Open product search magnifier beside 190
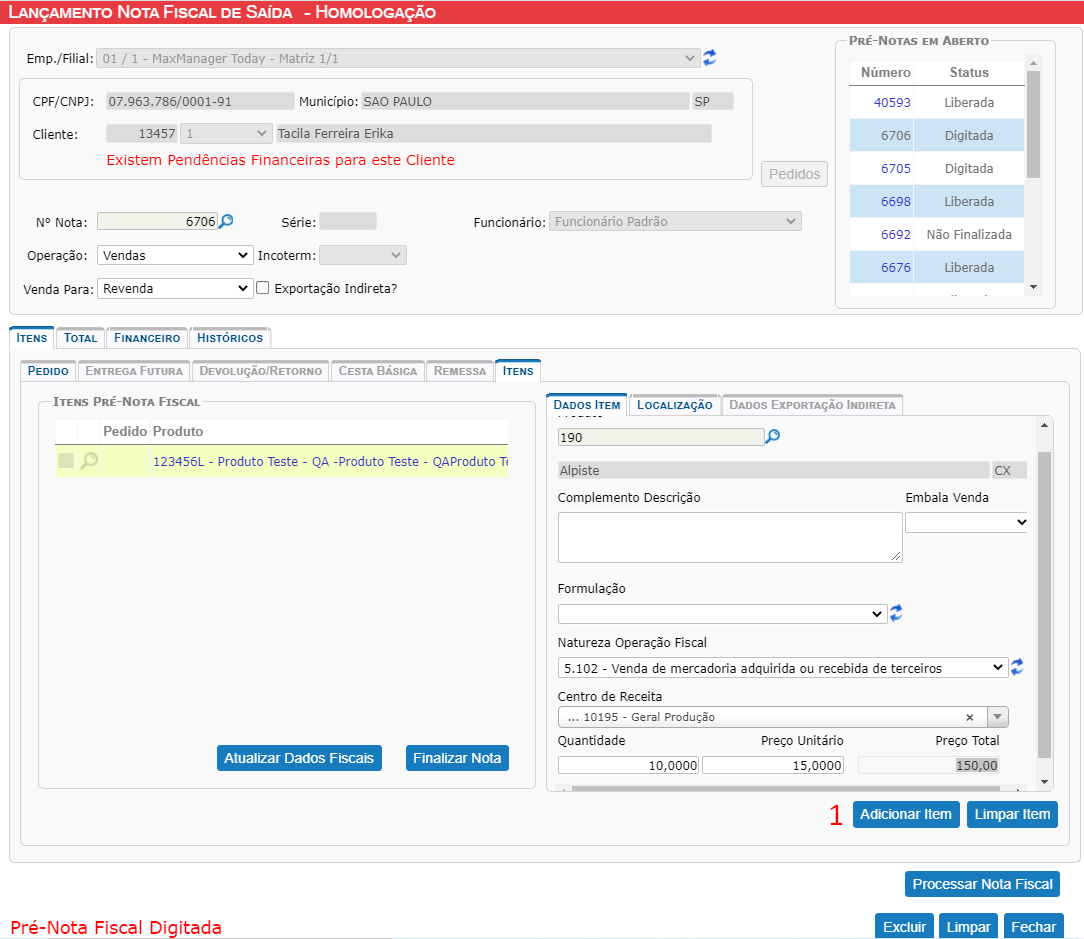1084x939 pixels. [x=772, y=436]
